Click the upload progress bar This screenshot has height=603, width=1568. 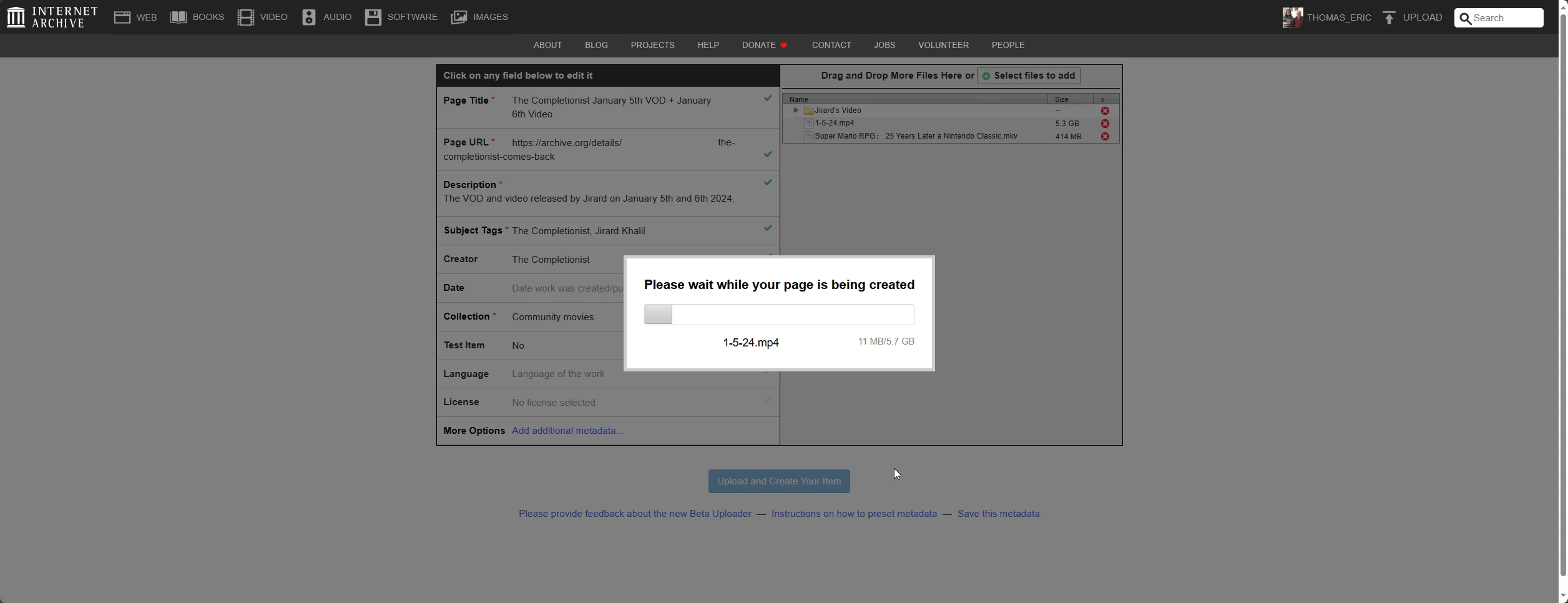(x=779, y=315)
